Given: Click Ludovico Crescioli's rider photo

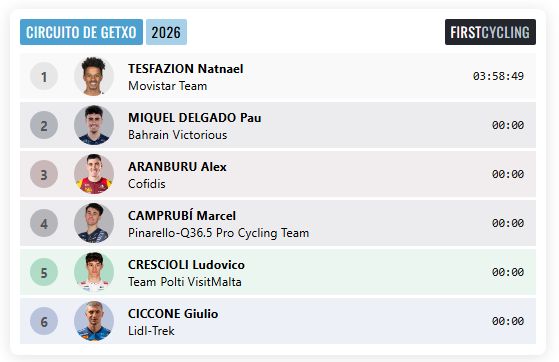Looking at the screenshot, I should point(94,272).
